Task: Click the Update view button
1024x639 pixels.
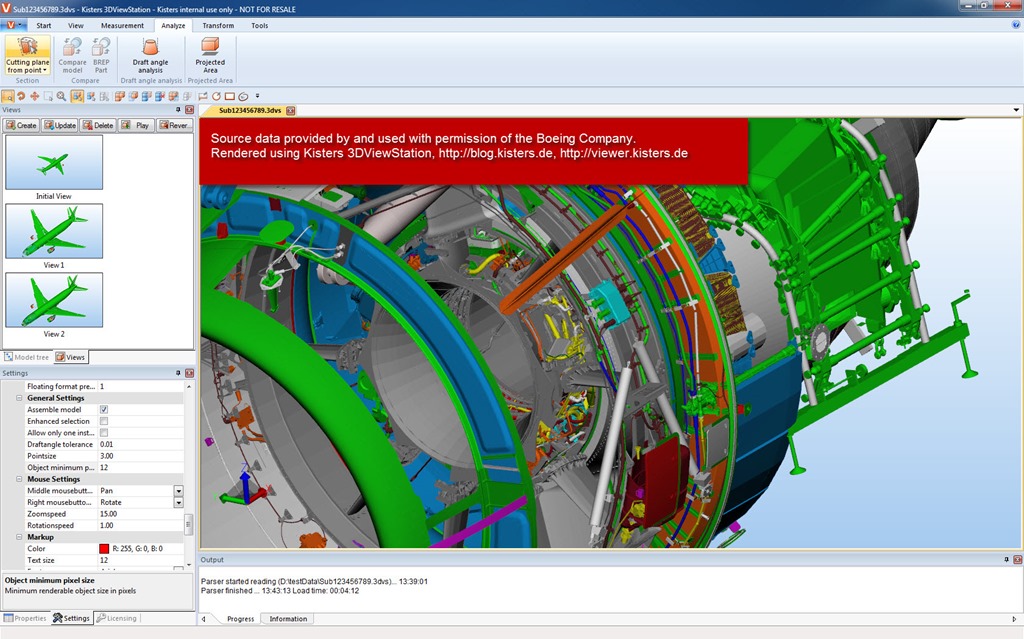Action: (x=60, y=125)
